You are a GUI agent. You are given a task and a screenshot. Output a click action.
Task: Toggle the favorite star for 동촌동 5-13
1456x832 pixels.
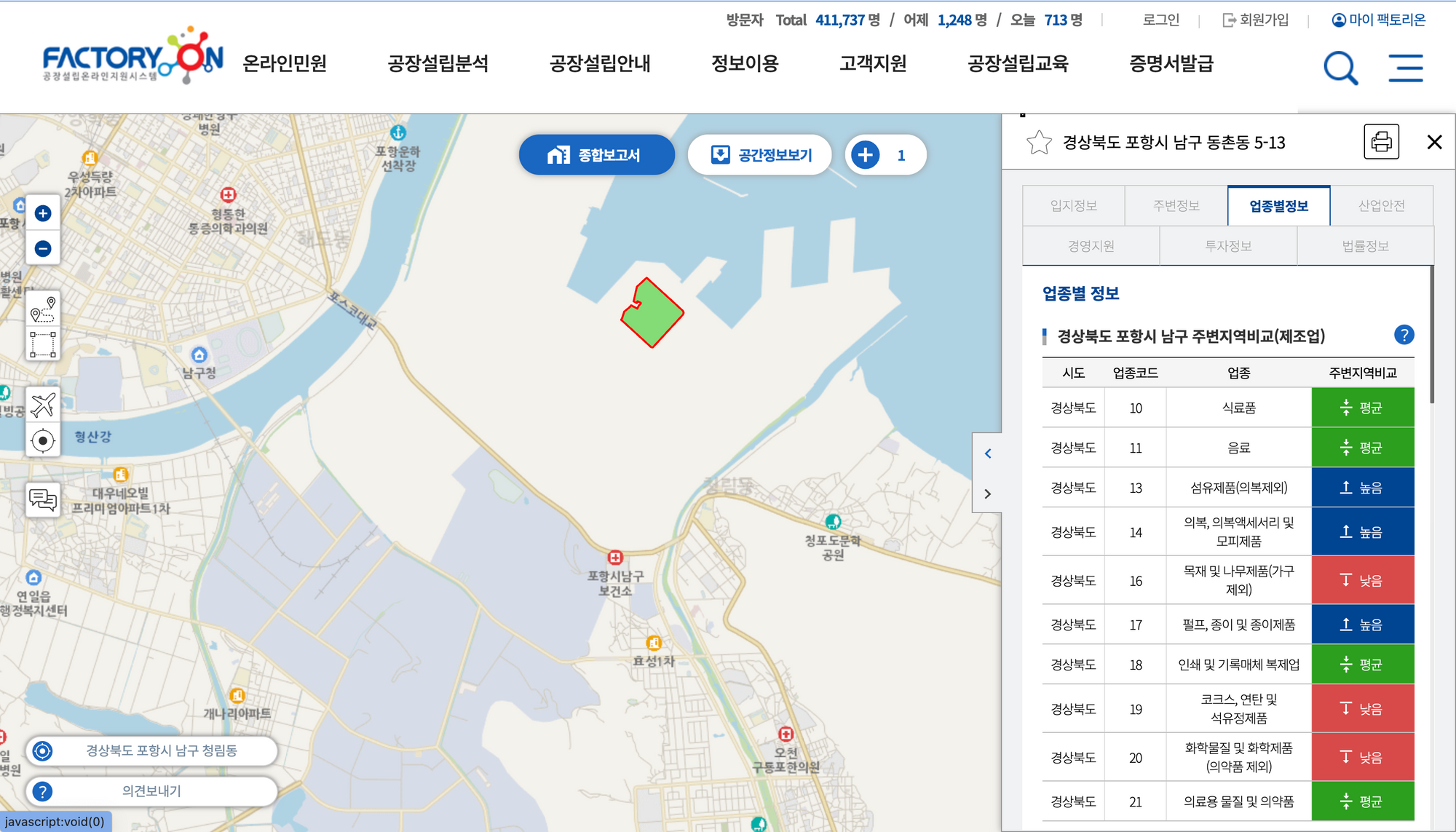coord(1040,143)
